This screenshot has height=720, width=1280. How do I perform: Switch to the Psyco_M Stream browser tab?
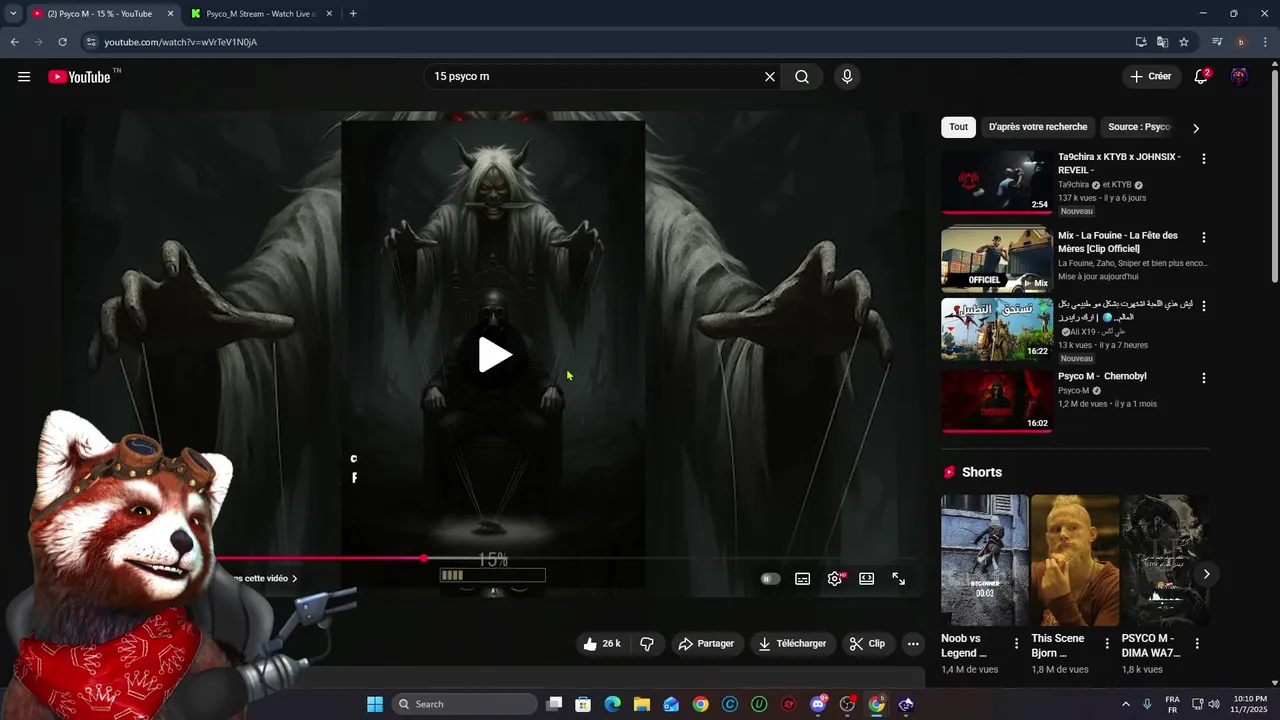(262, 14)
